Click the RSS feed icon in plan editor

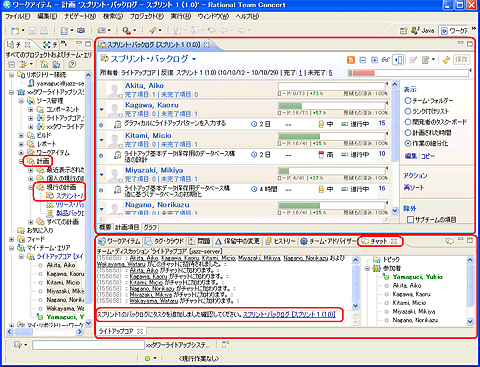coord(351,60)
